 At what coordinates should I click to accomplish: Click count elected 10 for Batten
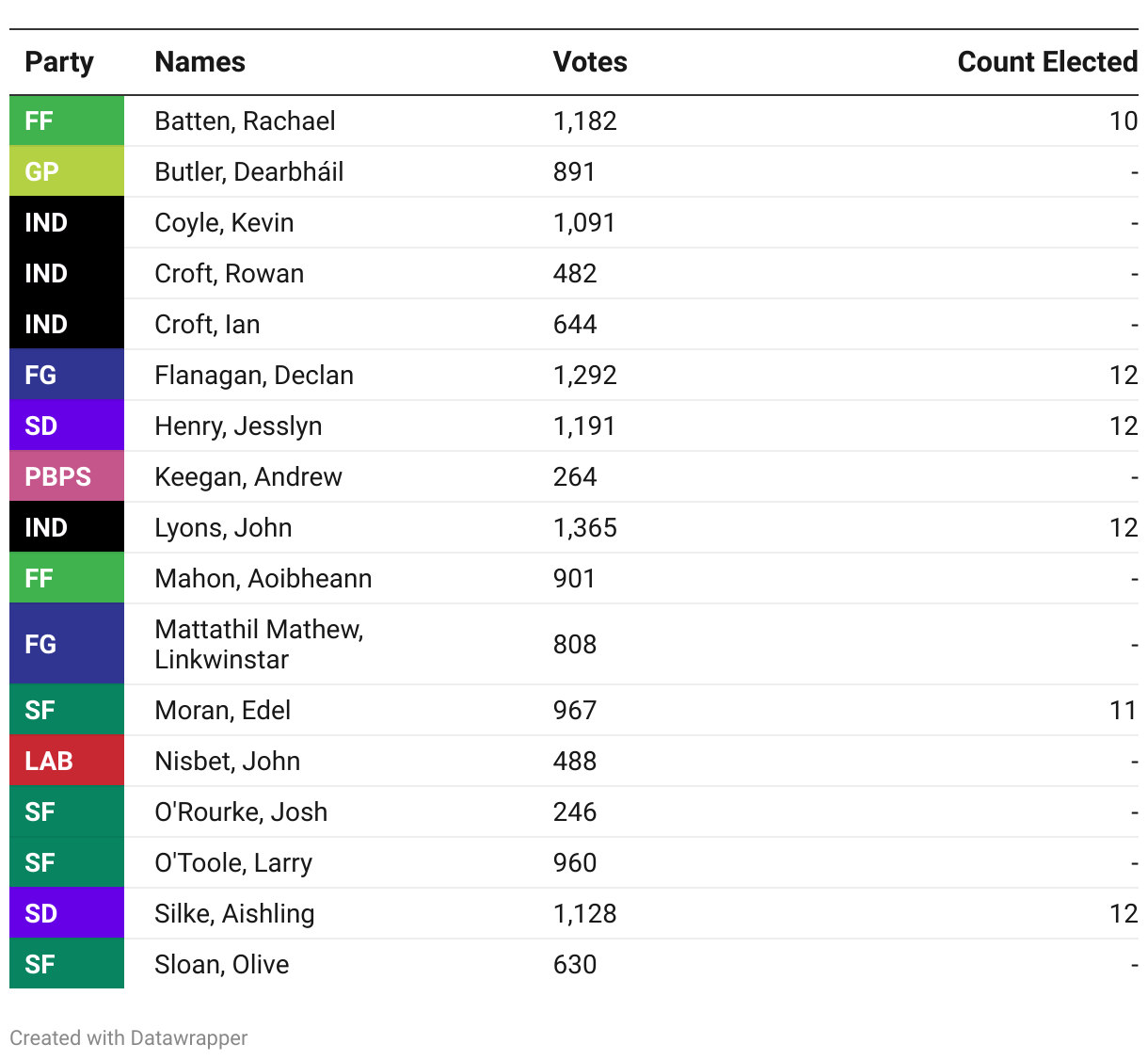(1124, 120)
